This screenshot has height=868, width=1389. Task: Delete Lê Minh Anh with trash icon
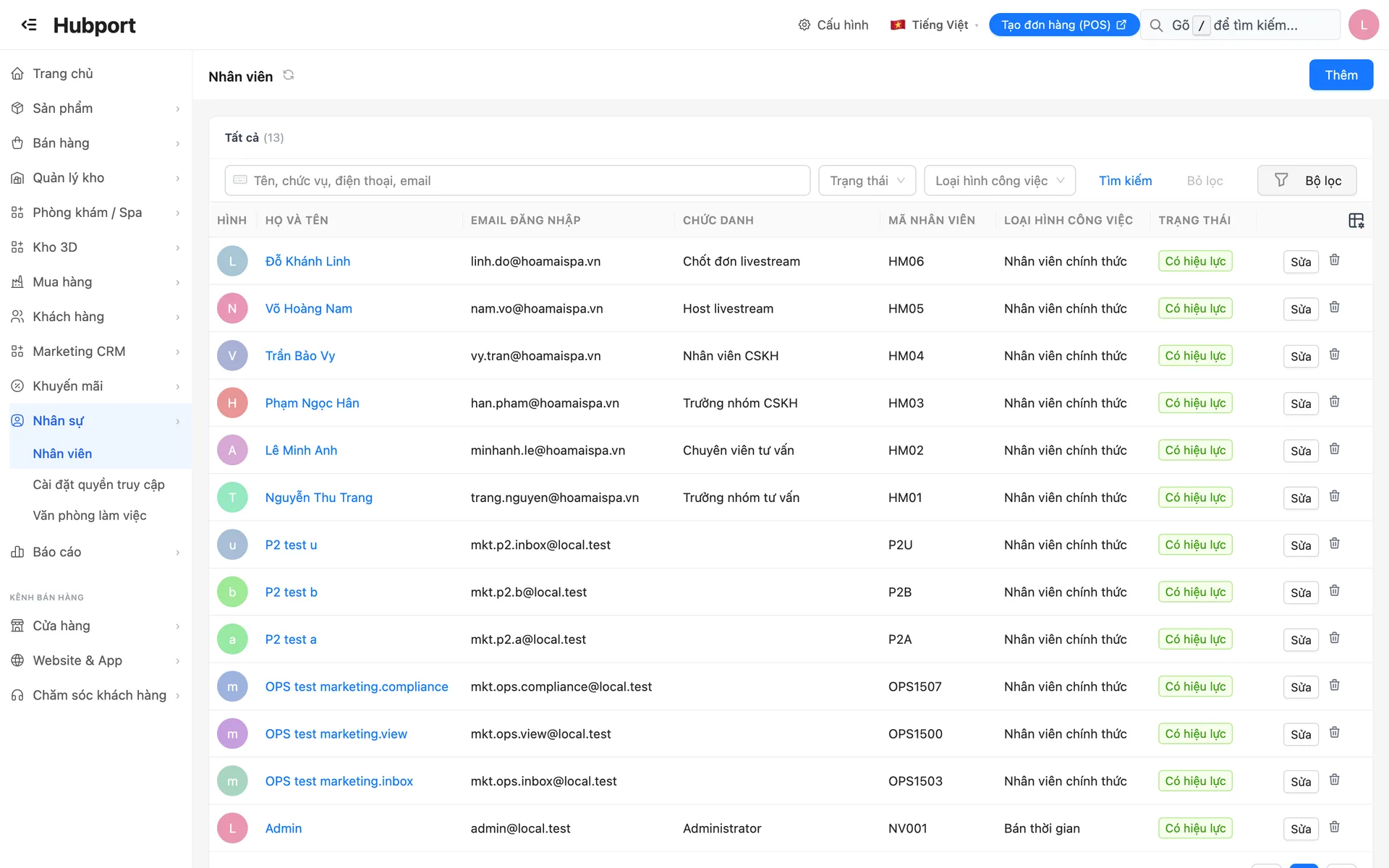(x=1335, y=449)
